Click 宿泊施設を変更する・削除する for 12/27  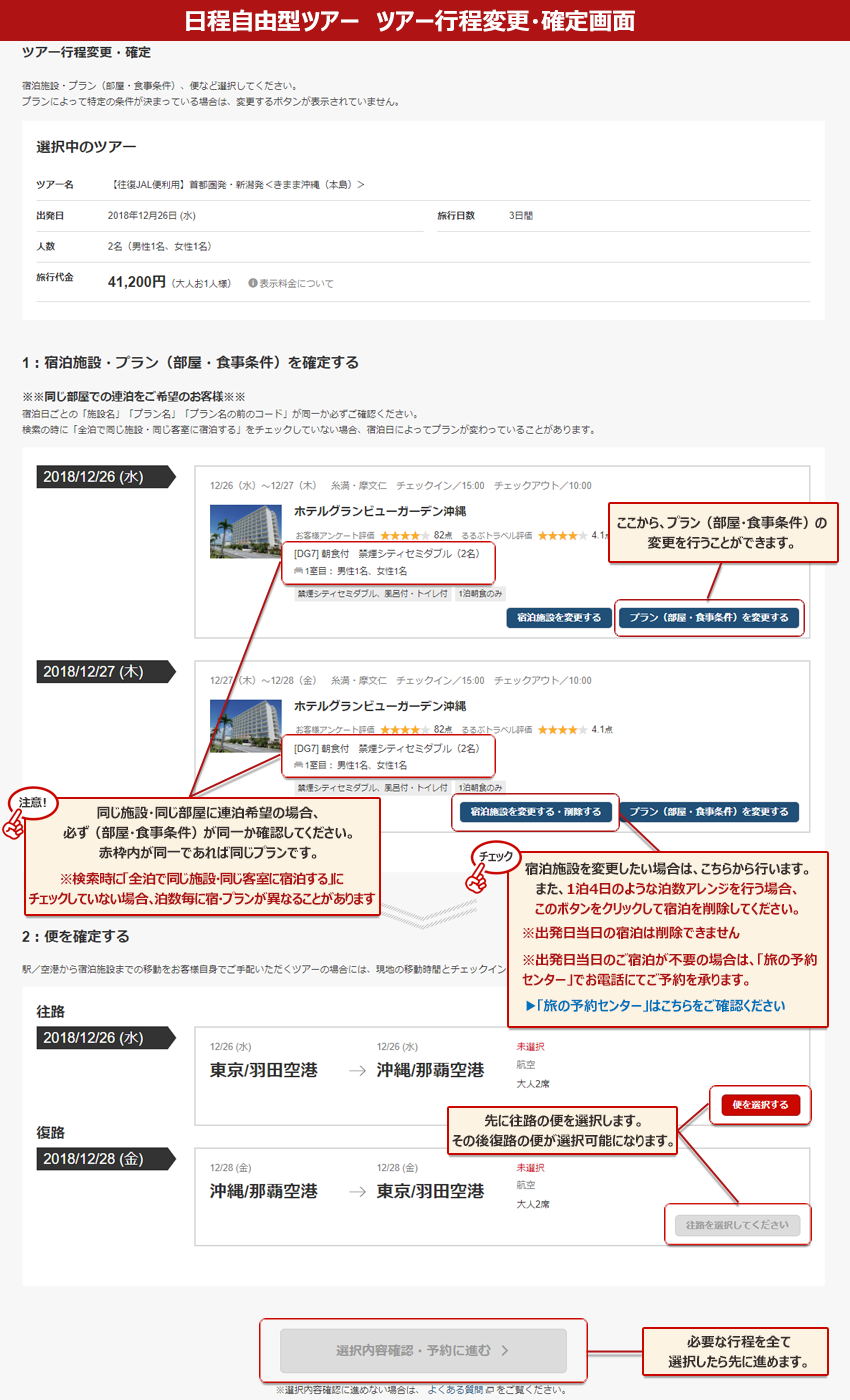pyautogui.click(x=535, y=812)
